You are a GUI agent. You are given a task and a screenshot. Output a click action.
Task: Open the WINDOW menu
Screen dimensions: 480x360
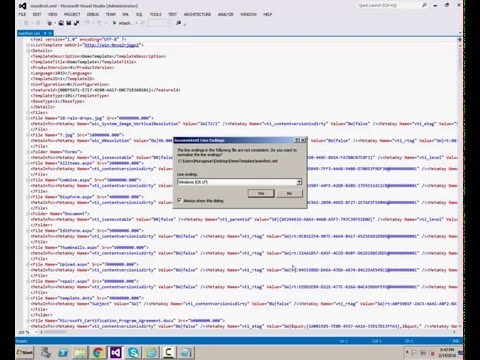tap(248, 14)
